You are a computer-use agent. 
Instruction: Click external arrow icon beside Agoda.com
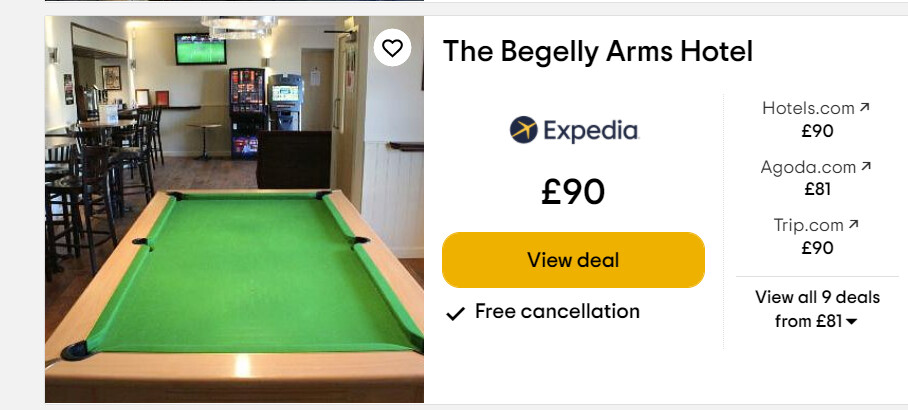[x=866, y=167]
